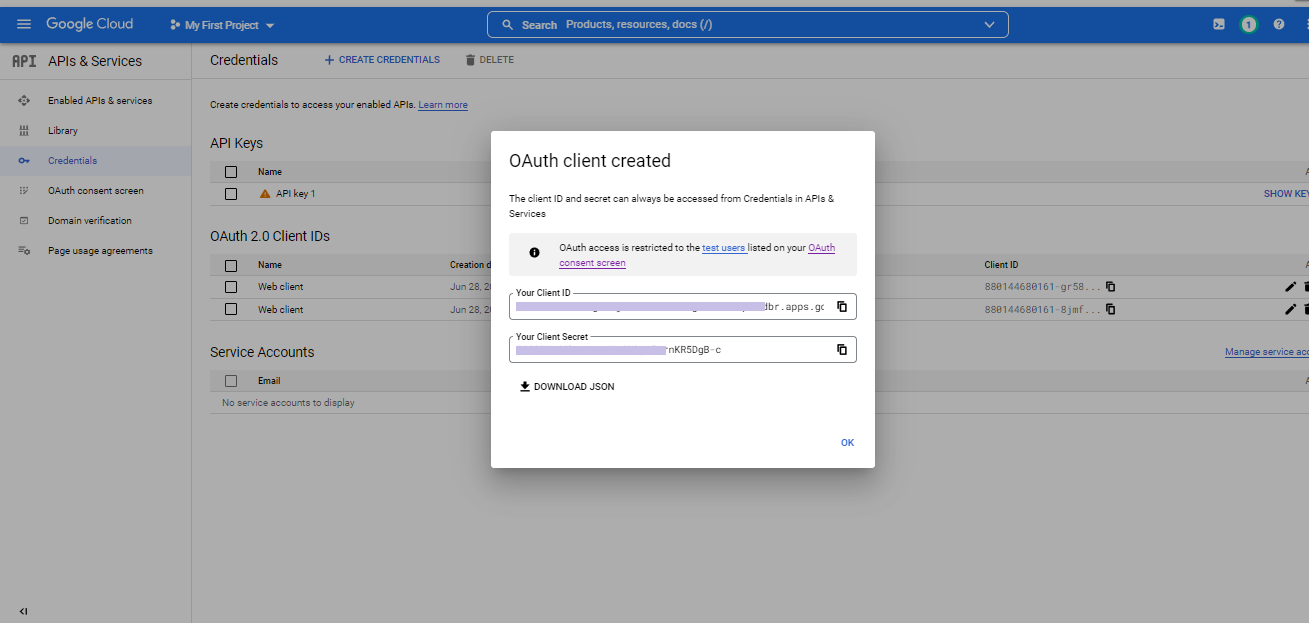The image size is (1309, 623).
Task: Follow the test users link in the dialog
Action: click(724, 248)
